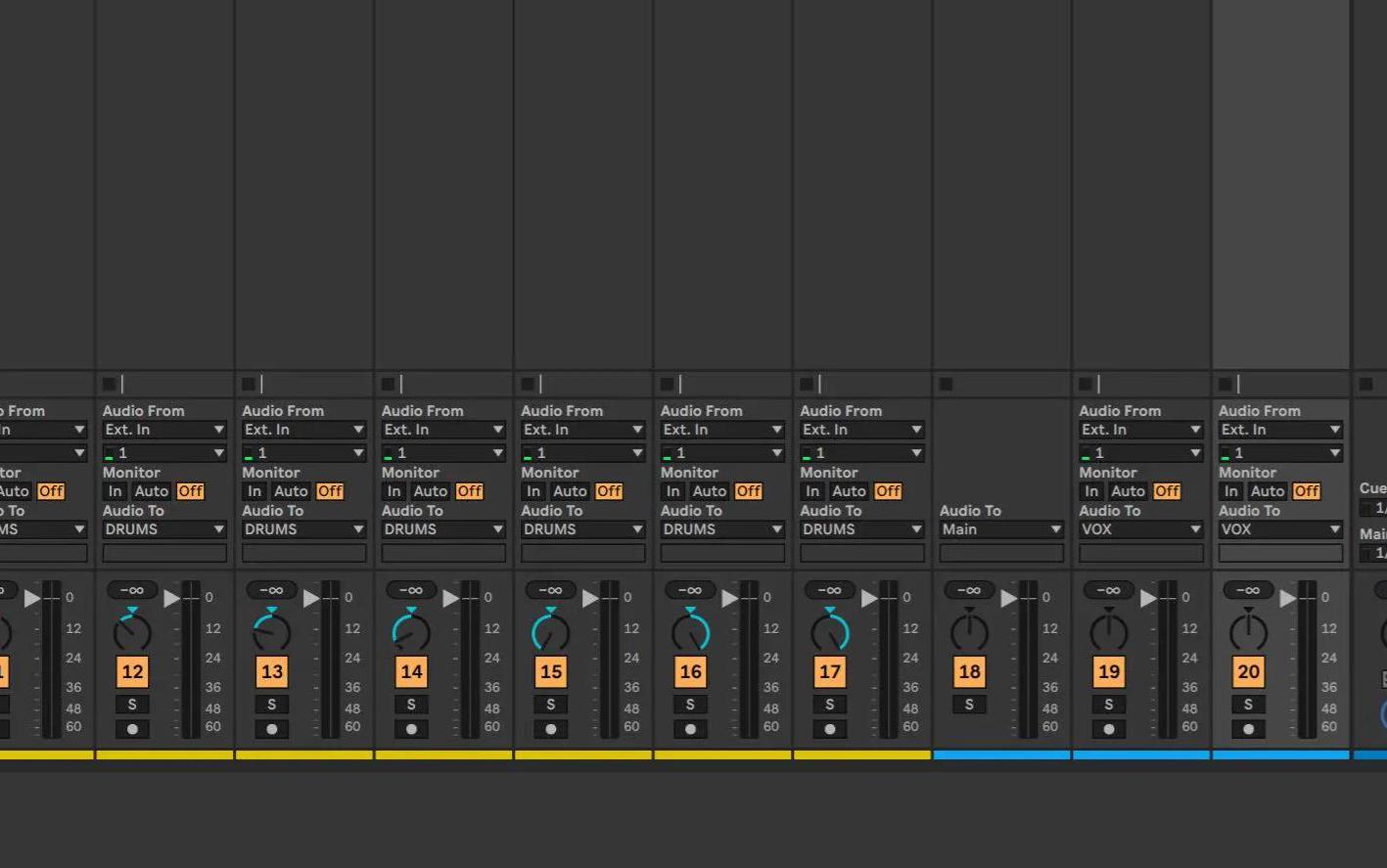
Task: Set track 12 monitor to In
Action: (x=115, y=491)
